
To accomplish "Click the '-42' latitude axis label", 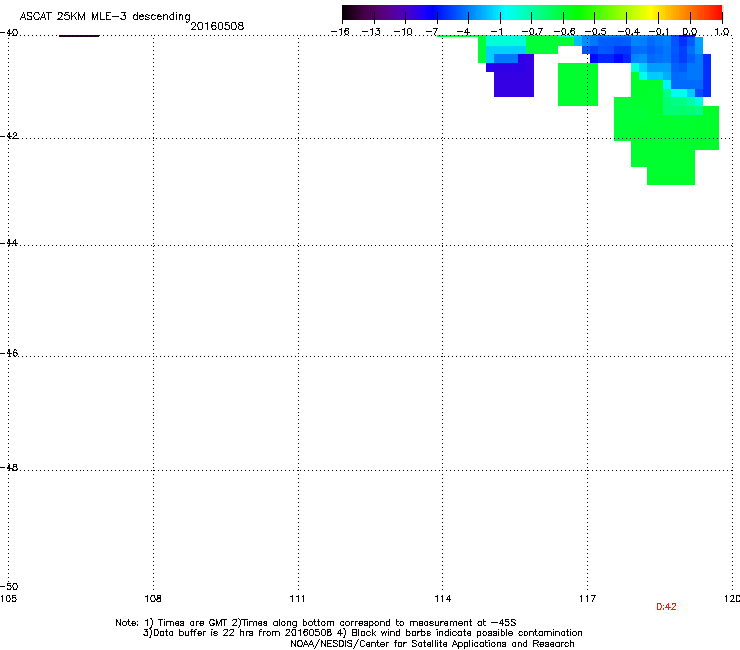I will click(9, 135).
